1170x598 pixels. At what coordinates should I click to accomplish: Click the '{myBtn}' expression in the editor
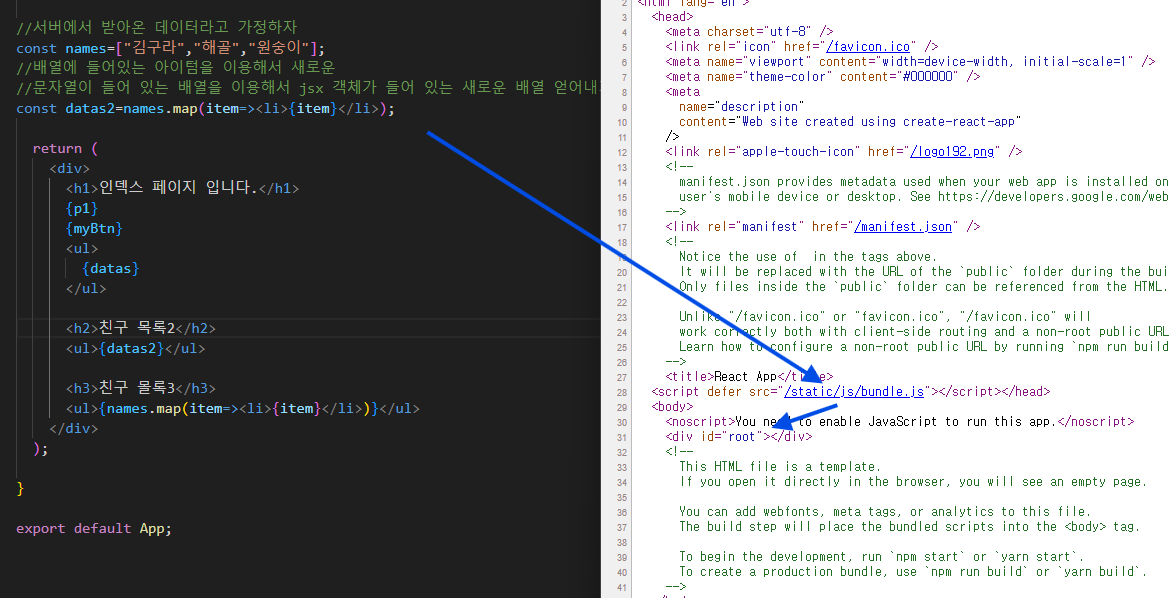click(94, 228)
